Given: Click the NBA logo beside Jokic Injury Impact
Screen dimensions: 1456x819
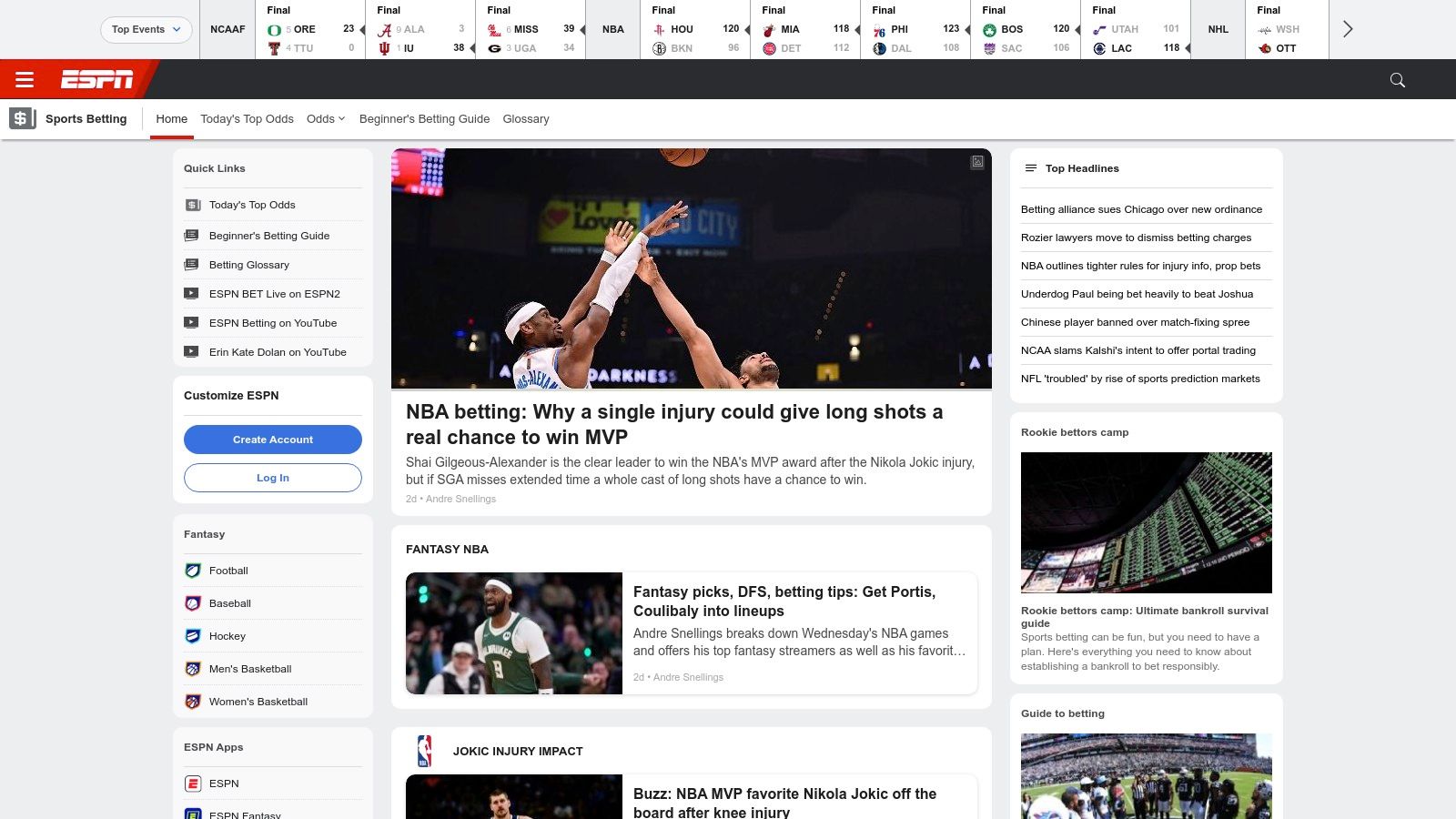Looking at the screenshot, I should (x=424, y=751).
